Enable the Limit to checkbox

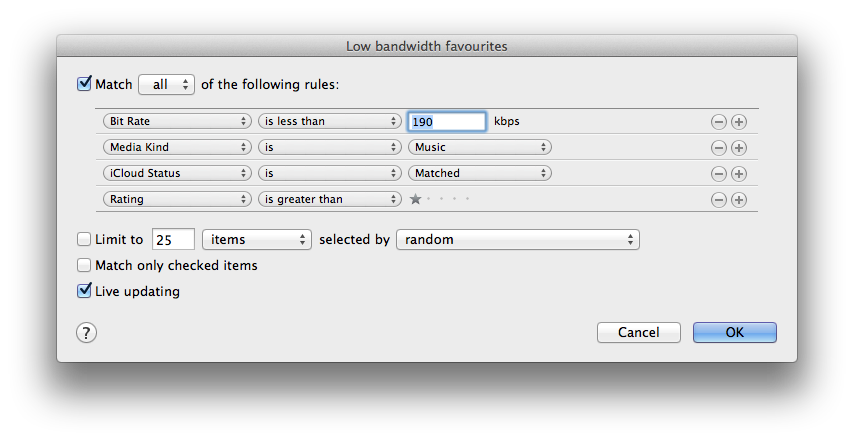pyautogui.click(x=84, y=240)
